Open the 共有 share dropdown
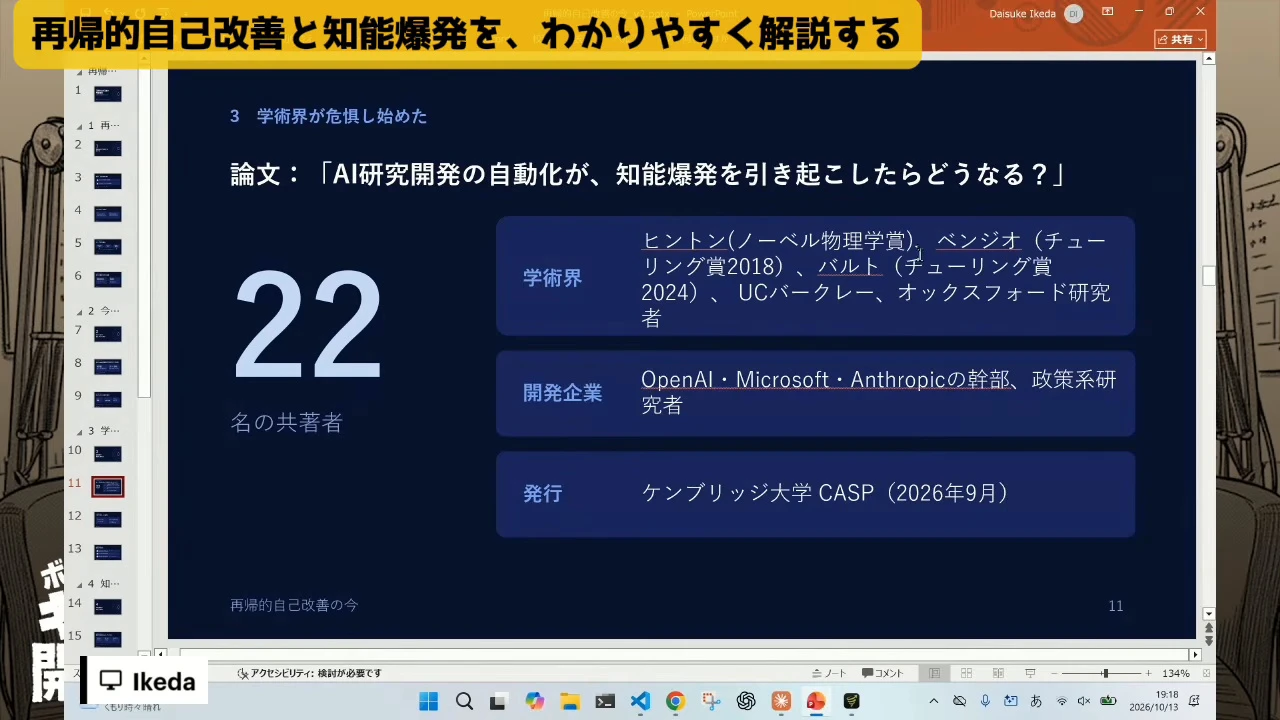The image size is (1280, 720). click(x=1181, y=39)
